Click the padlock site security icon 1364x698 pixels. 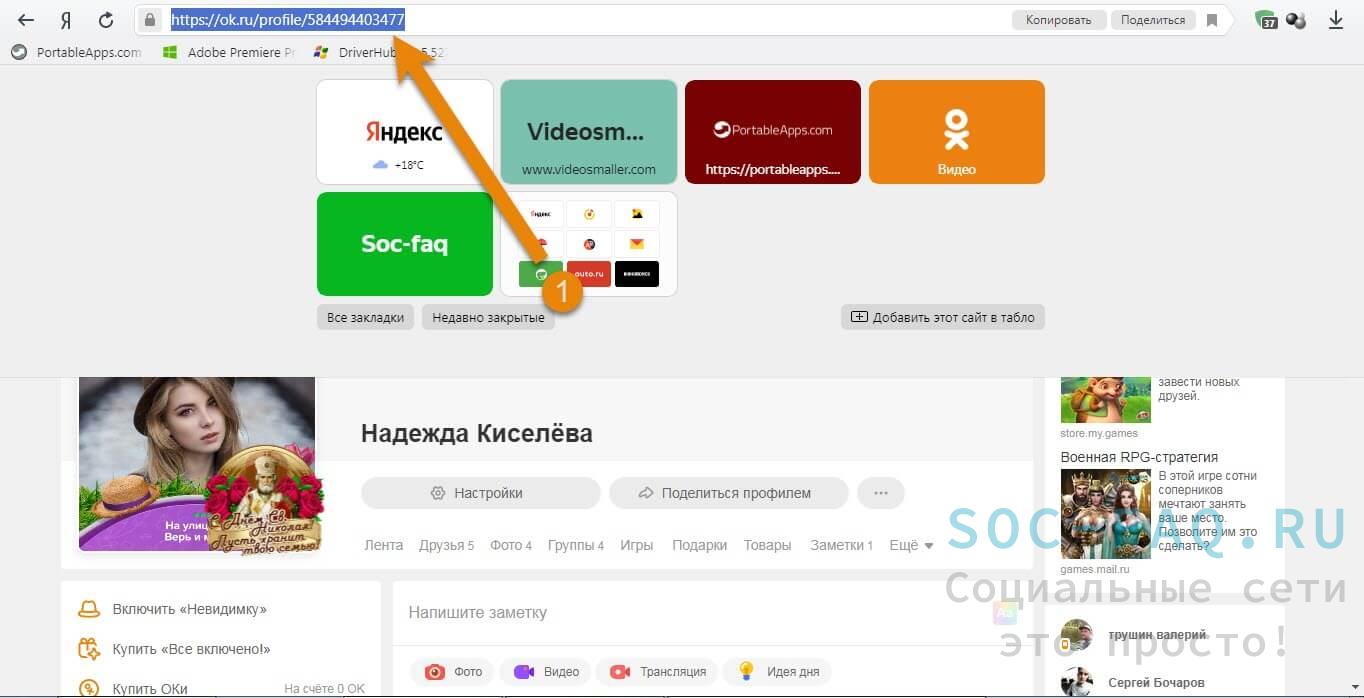click(149, 20)
